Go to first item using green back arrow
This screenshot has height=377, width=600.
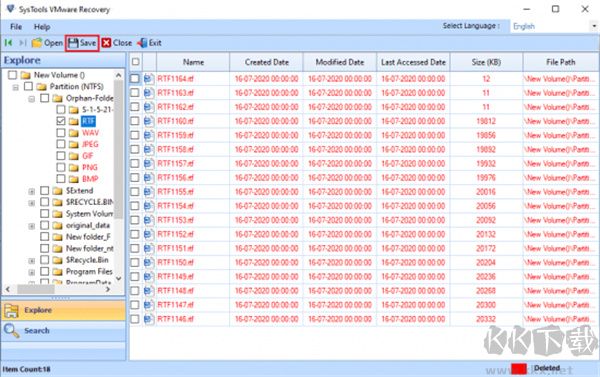click(8, 43)
